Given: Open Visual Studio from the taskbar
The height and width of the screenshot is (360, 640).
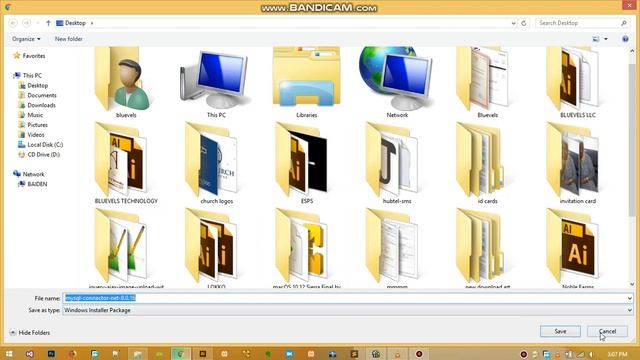Looking at the screenshot, I should point(30,354).
